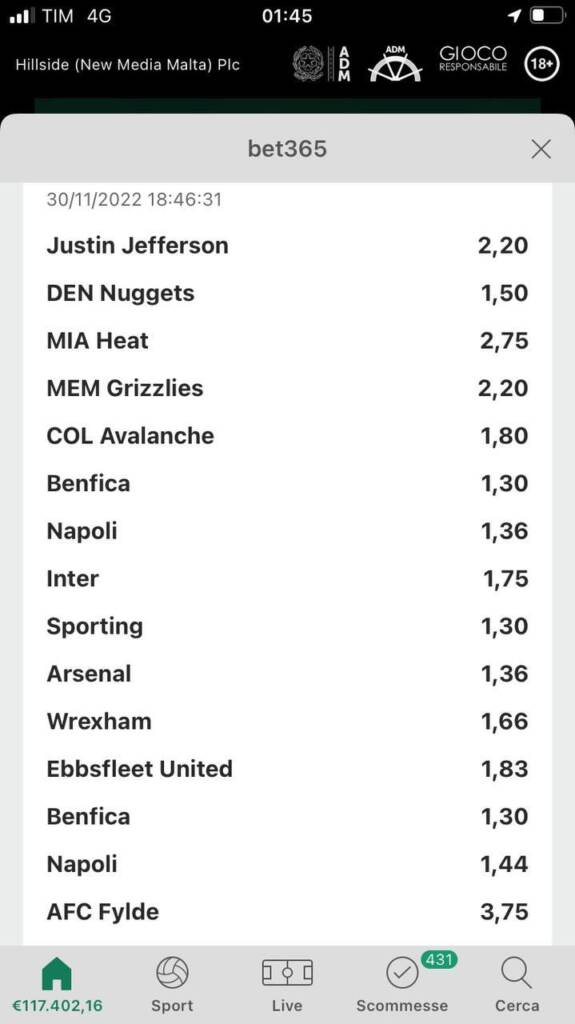Tap the Wrexham selection row
This screenshot has width=575, height=1024.
pos(288,721)
